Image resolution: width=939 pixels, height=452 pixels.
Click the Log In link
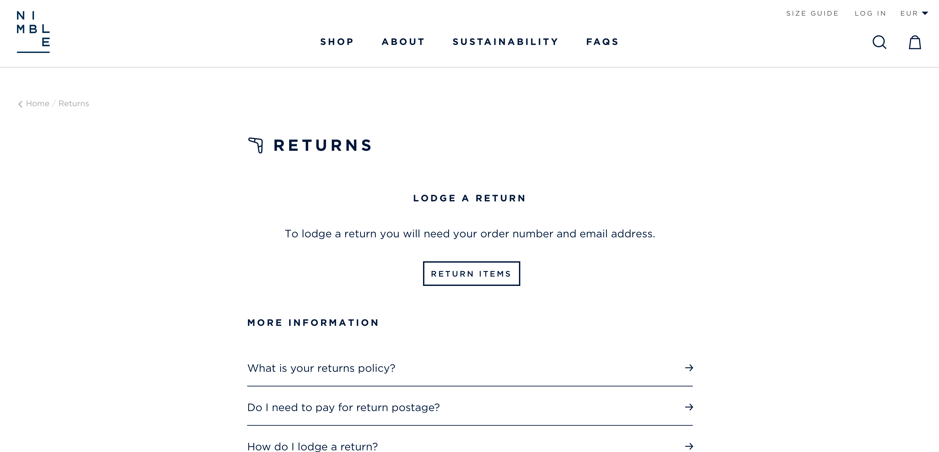pyautogui.click(x=870, y=14)
